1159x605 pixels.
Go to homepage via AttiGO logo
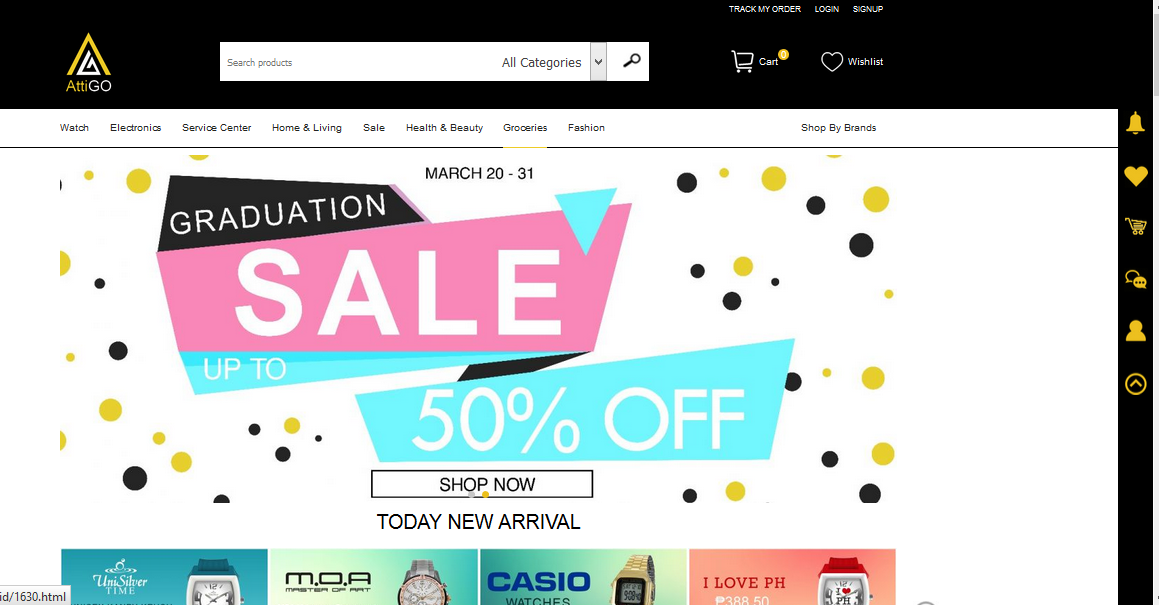click(x=89, y=63)
